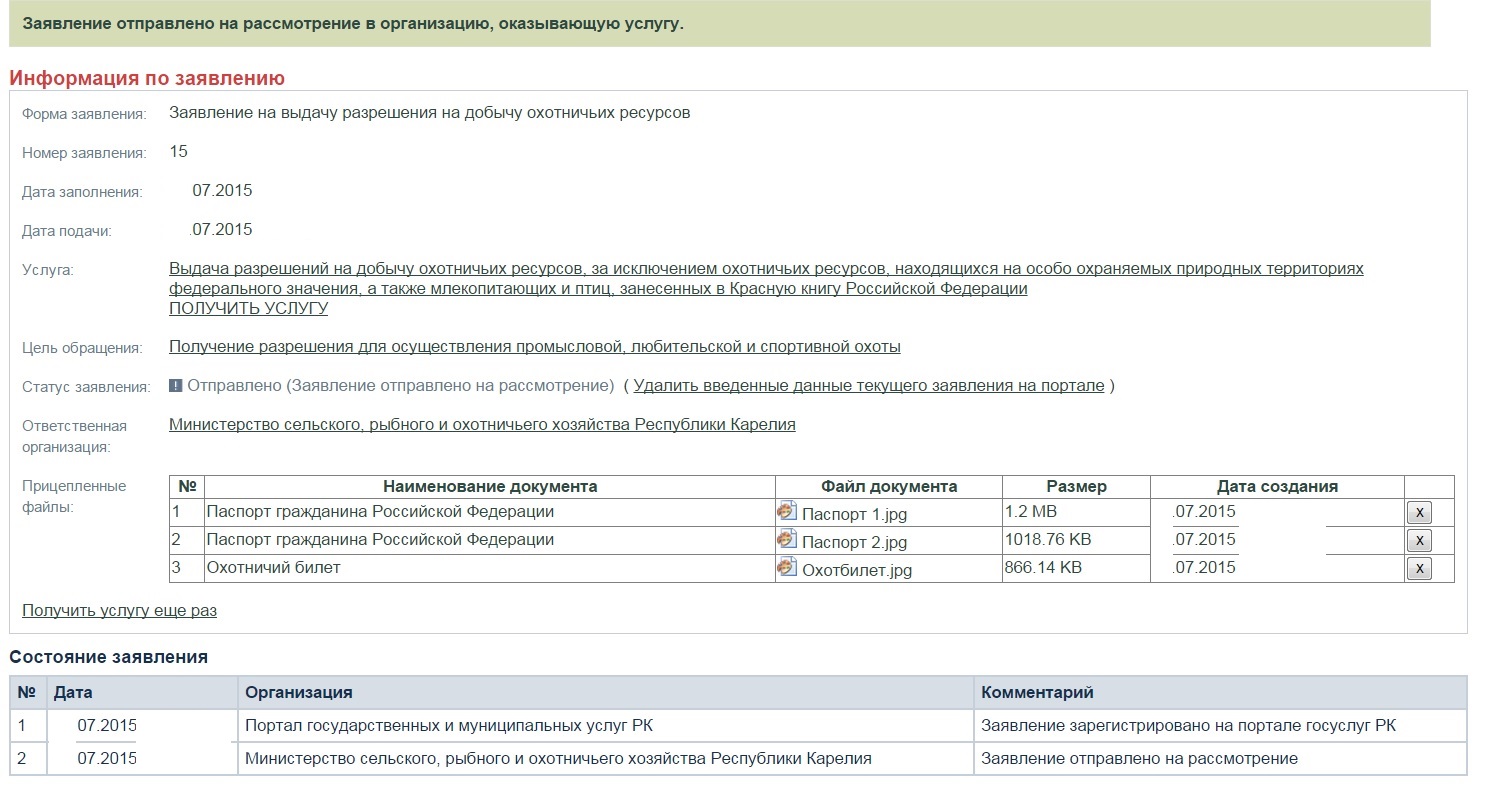Click Получить услугу еще раз link
Screen dimensions: 1485x802
click(119, 610)
